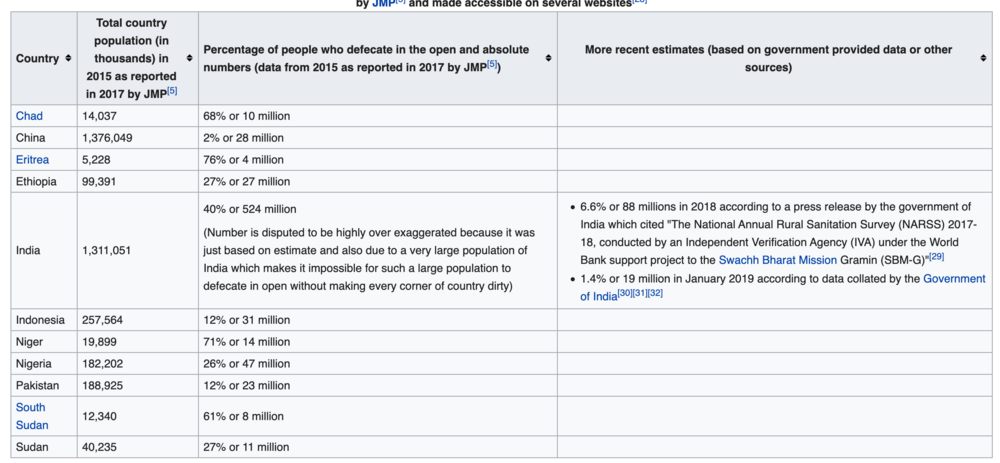Select India population value 1,311,051
Viewport: 1000px width, 463px height.
[107, 251]
